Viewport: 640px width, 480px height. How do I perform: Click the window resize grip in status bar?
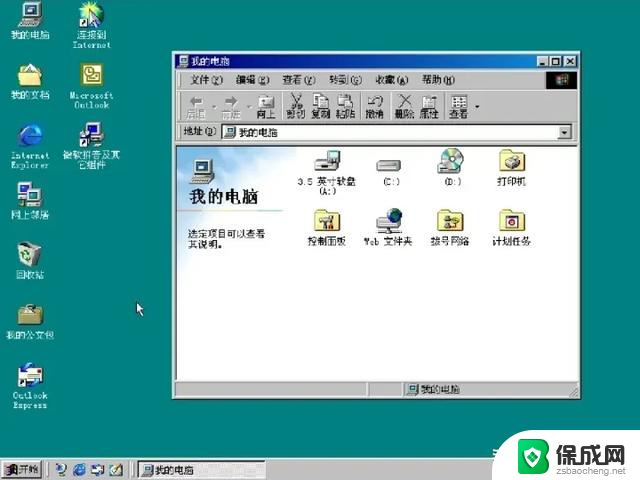pyautogui.click(x=573, y=392)
